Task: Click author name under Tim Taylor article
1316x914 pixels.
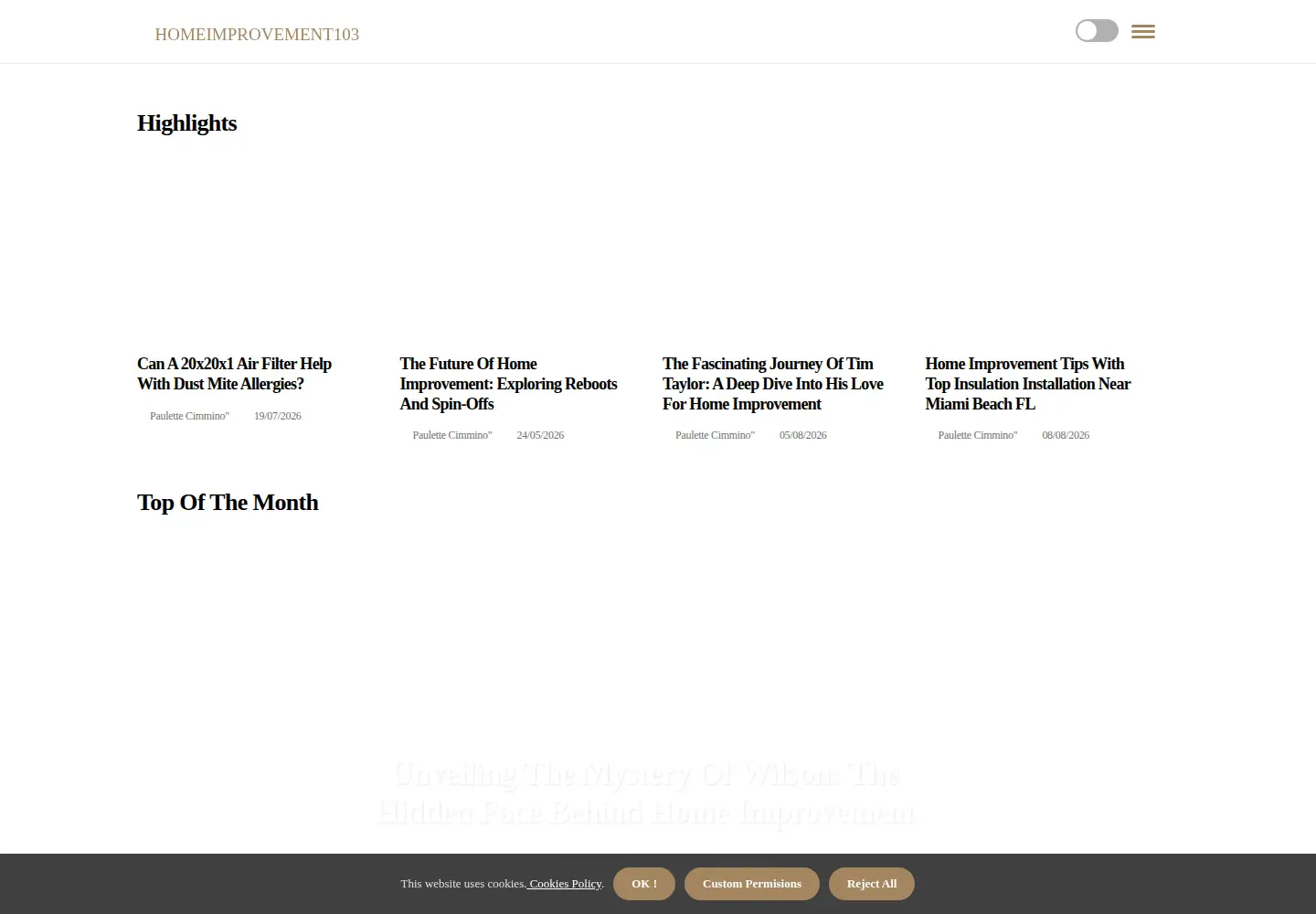Action: (715, 435)
